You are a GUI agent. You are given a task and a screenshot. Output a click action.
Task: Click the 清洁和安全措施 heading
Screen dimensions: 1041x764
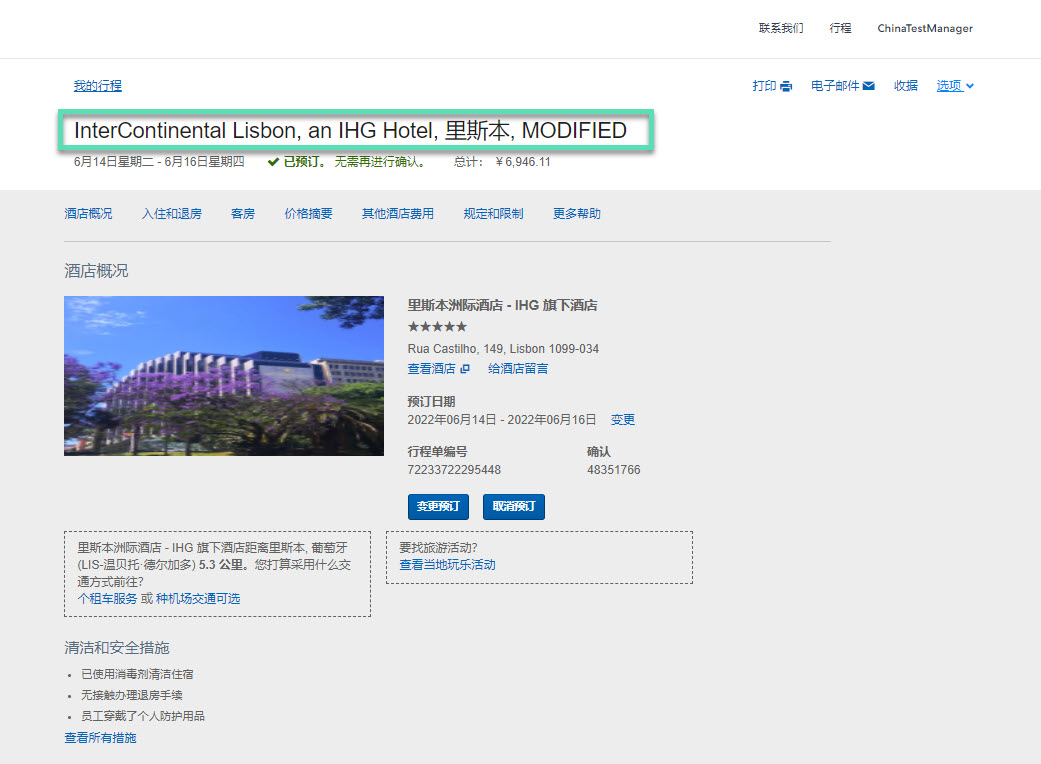tap(117, 648)
